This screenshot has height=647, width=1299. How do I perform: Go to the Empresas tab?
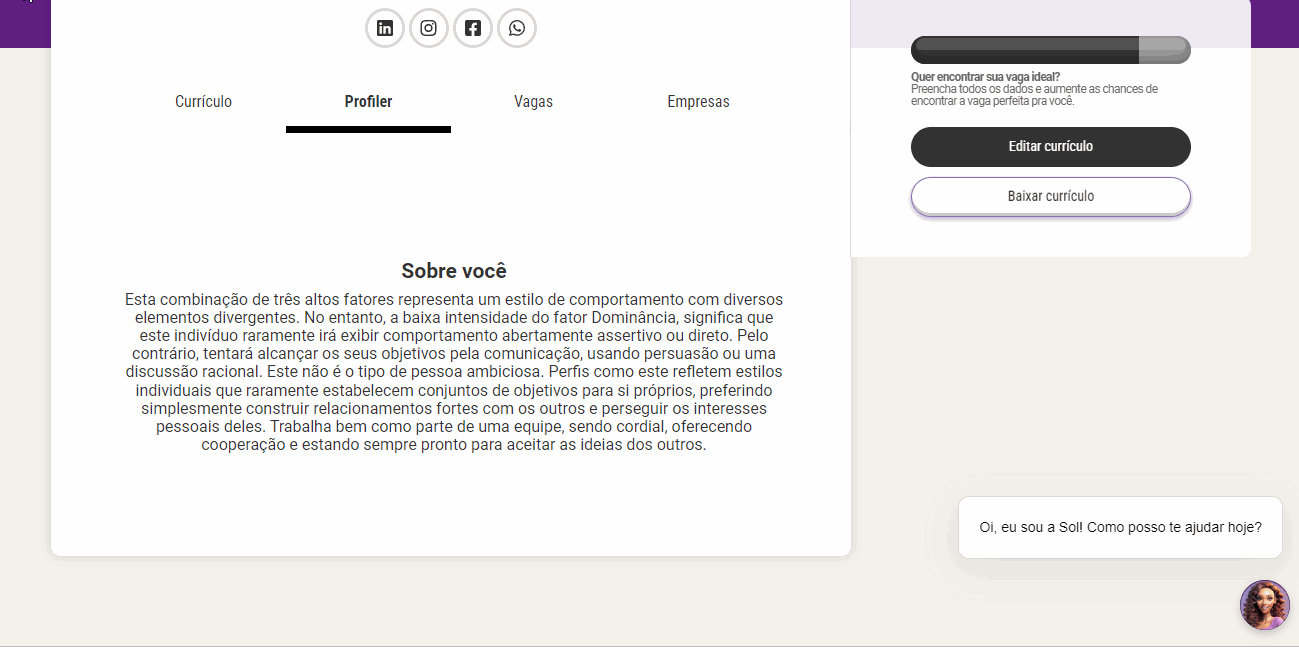[698, 102]
